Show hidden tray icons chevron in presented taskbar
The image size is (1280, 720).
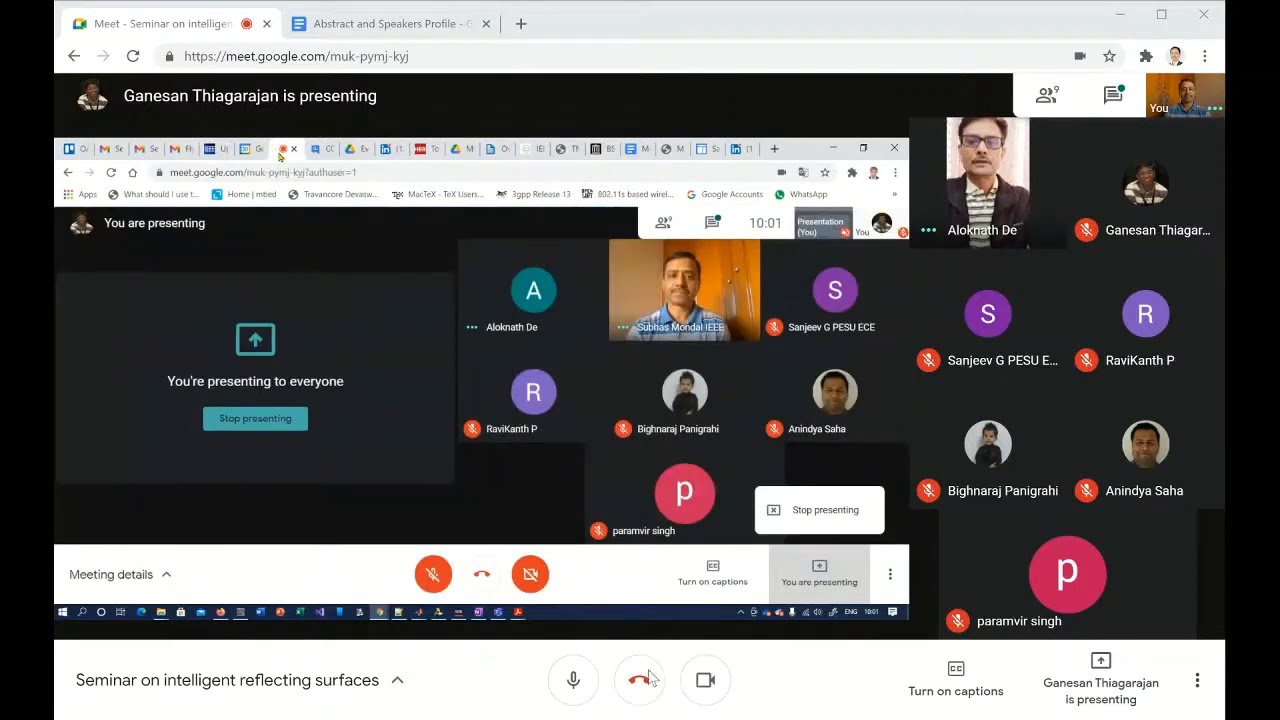pyautogui.click(x=741, y=612)
